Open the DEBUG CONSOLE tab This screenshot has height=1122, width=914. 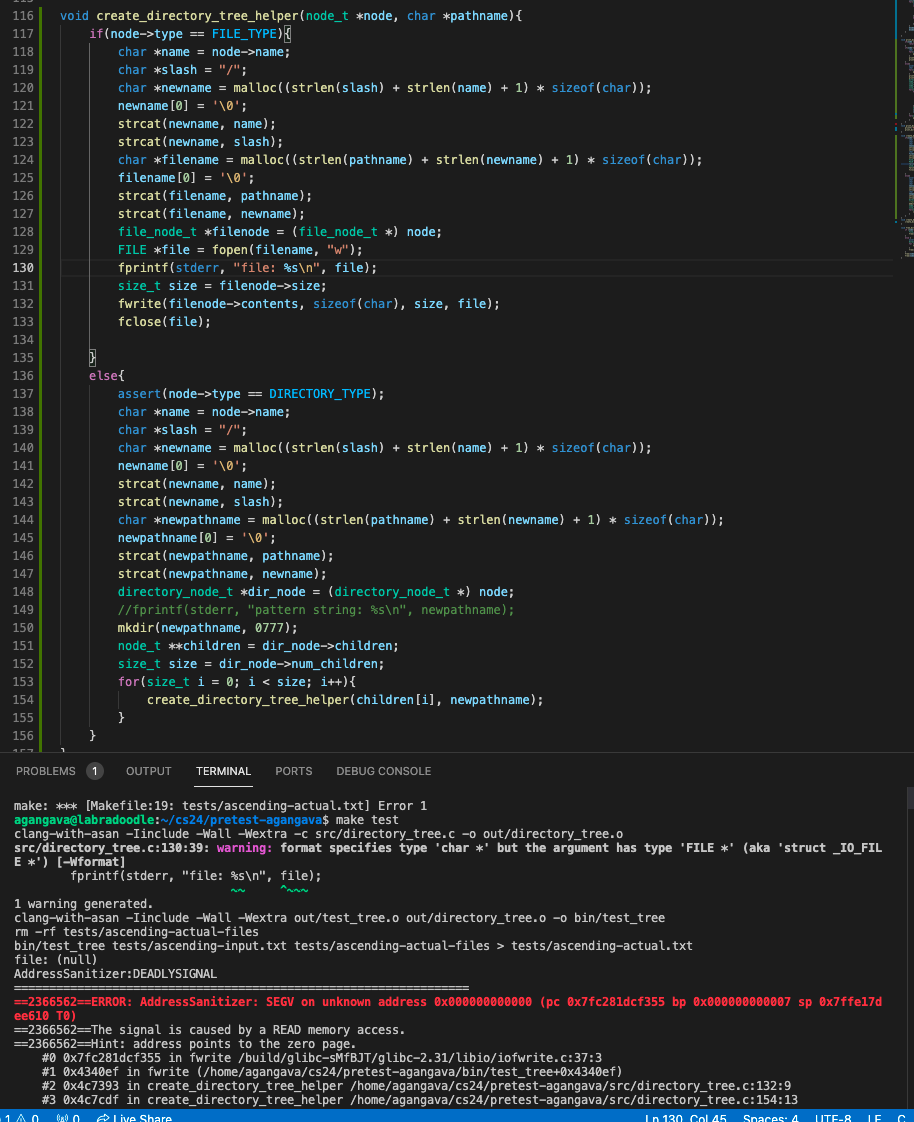pos(383,771)
